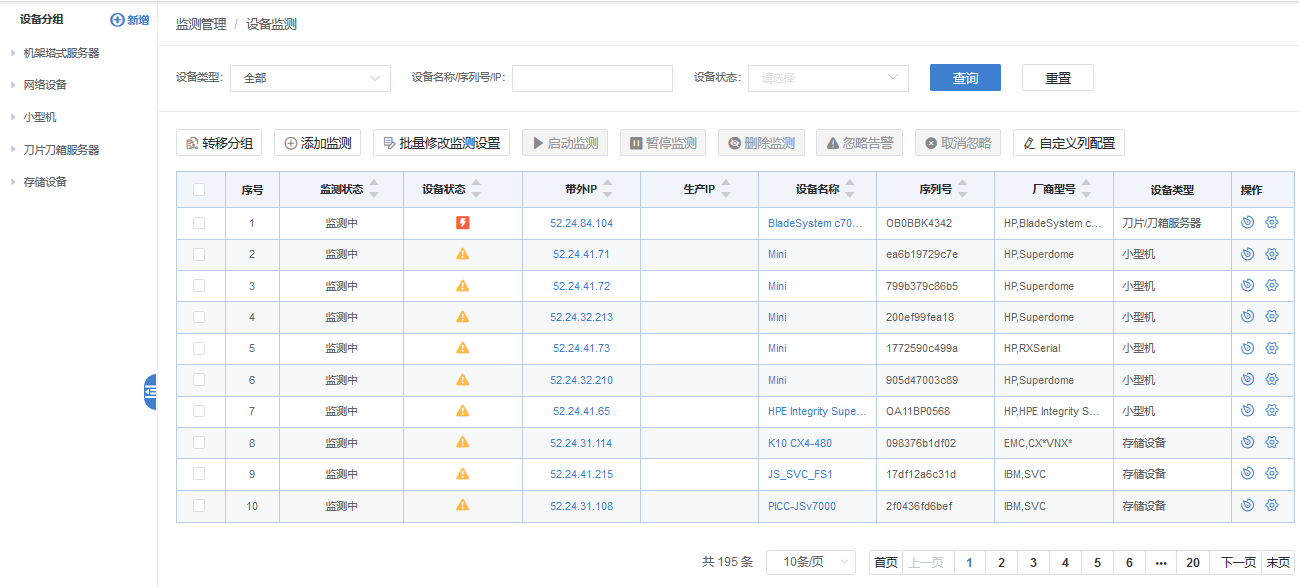Click history icon for JS_SVC_FS1 row

tap(1247, 473)
